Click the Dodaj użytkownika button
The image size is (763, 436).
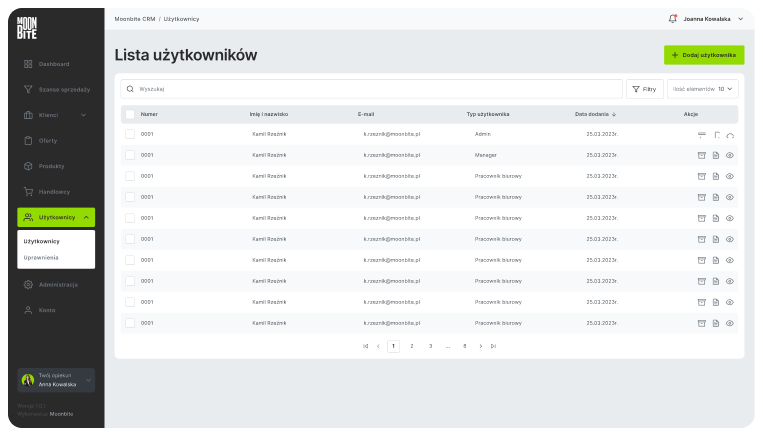point(704,55)
